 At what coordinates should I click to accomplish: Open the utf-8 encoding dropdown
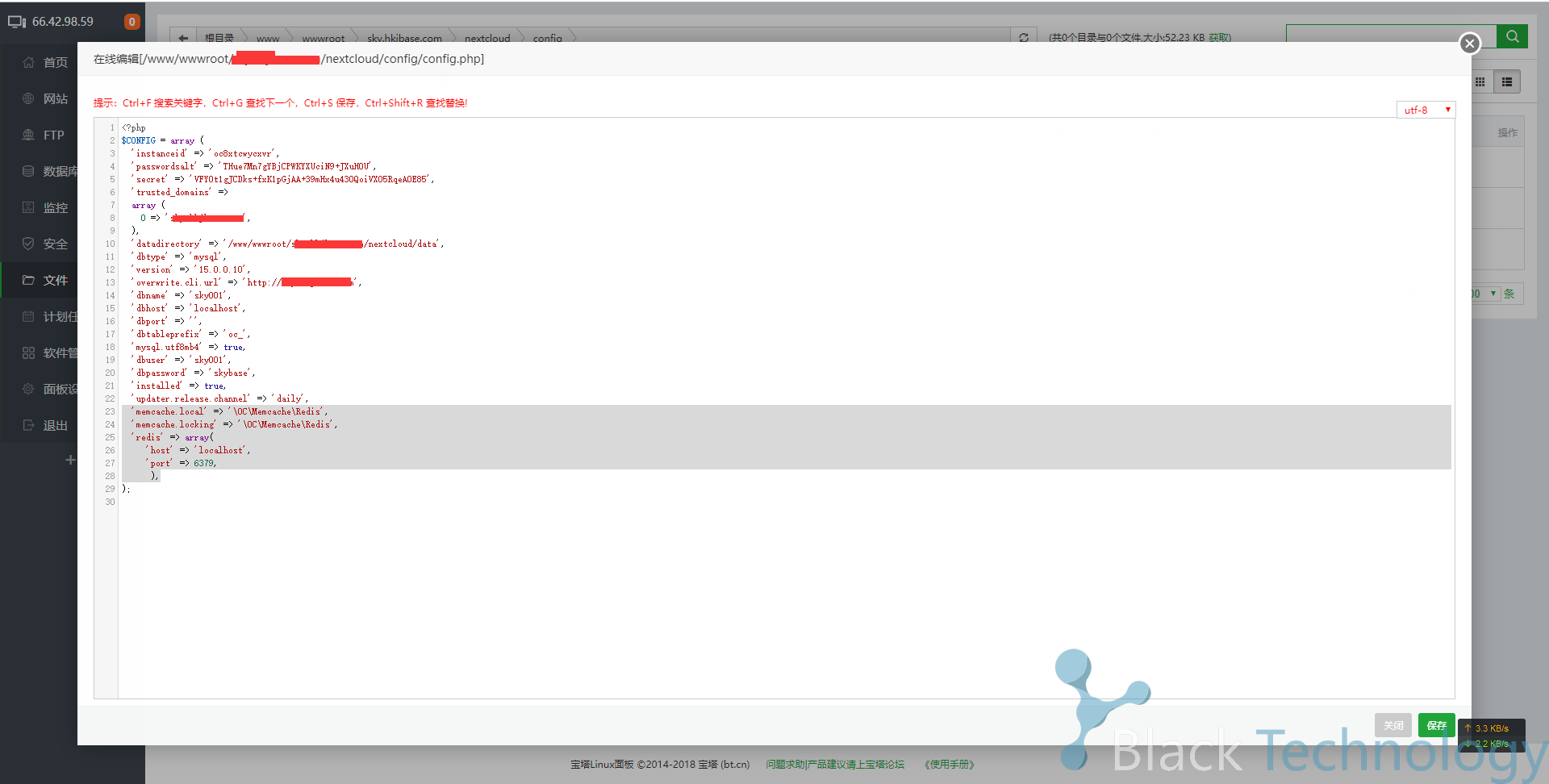[x=1426, y=110]
